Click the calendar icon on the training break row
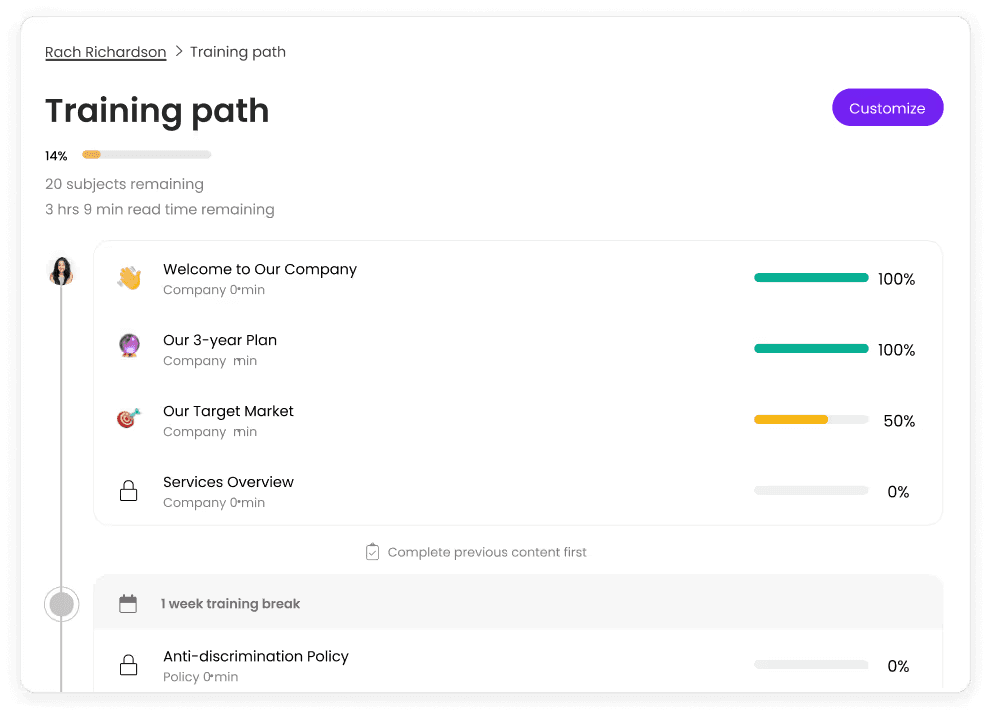Screen dimensions: 991x717 coord(128,603)
